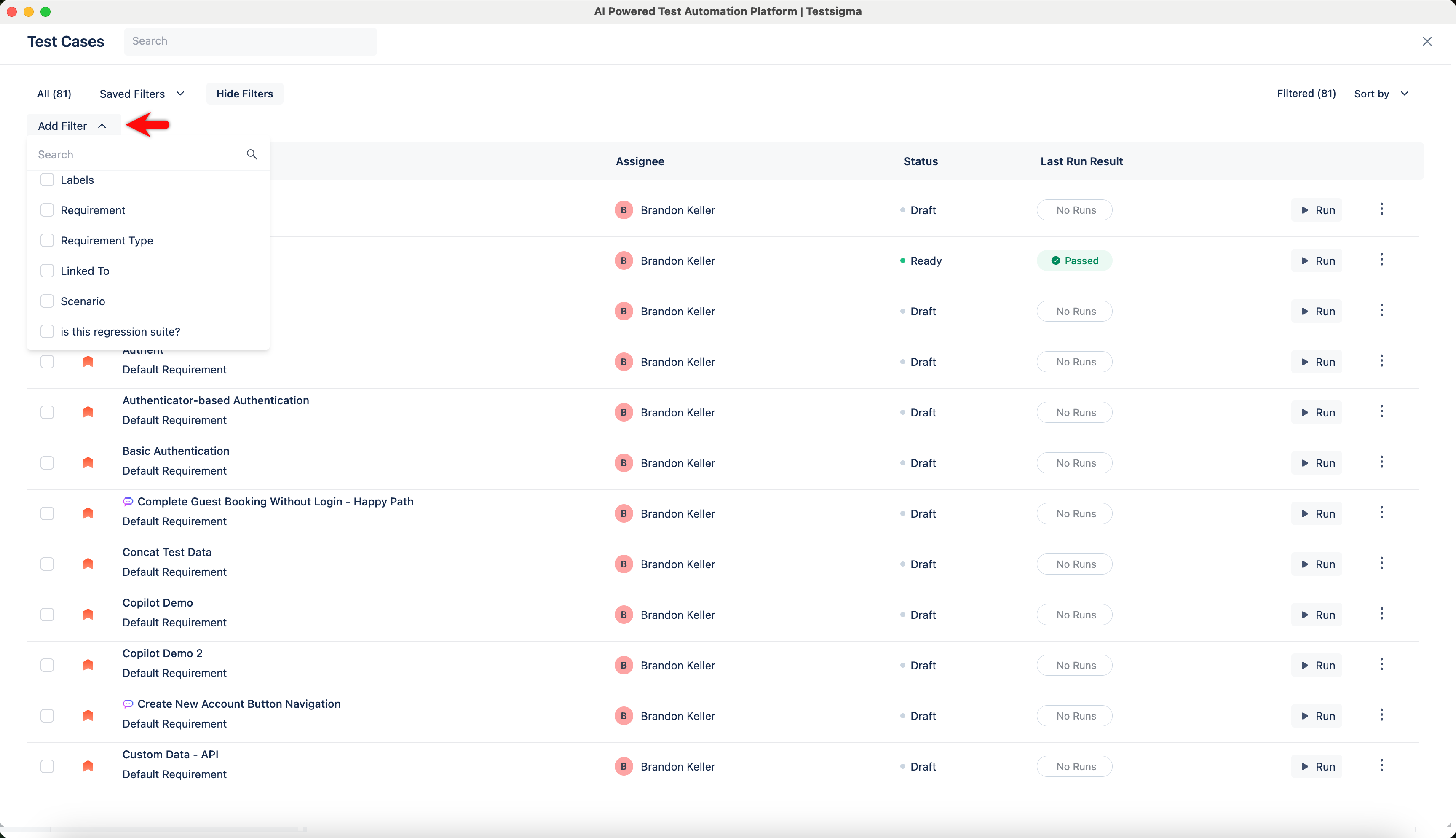
Task: Open the Sort by dropdown
Action: tap(1381, 93)
